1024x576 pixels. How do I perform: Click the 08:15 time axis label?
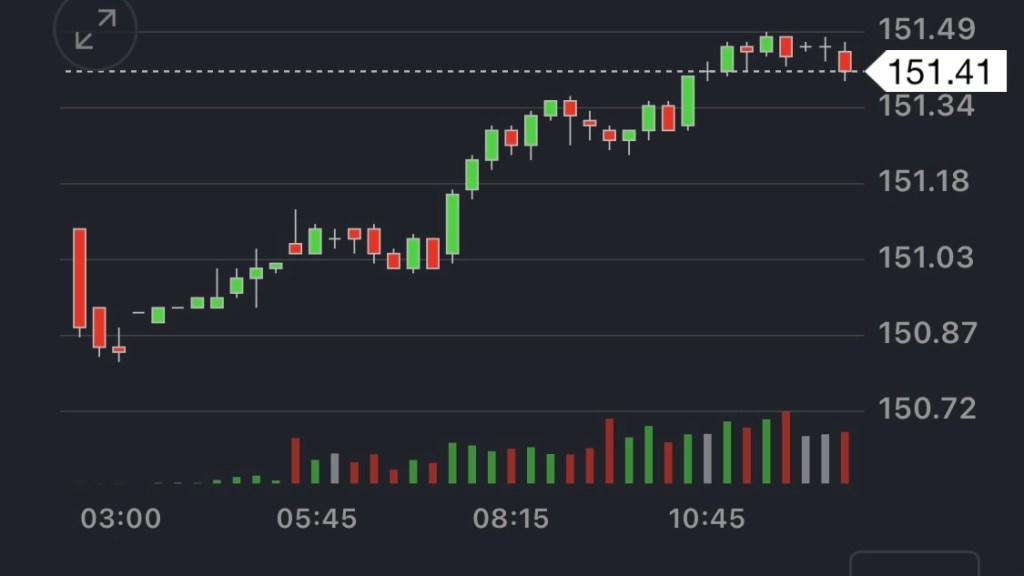coord(512,519)
